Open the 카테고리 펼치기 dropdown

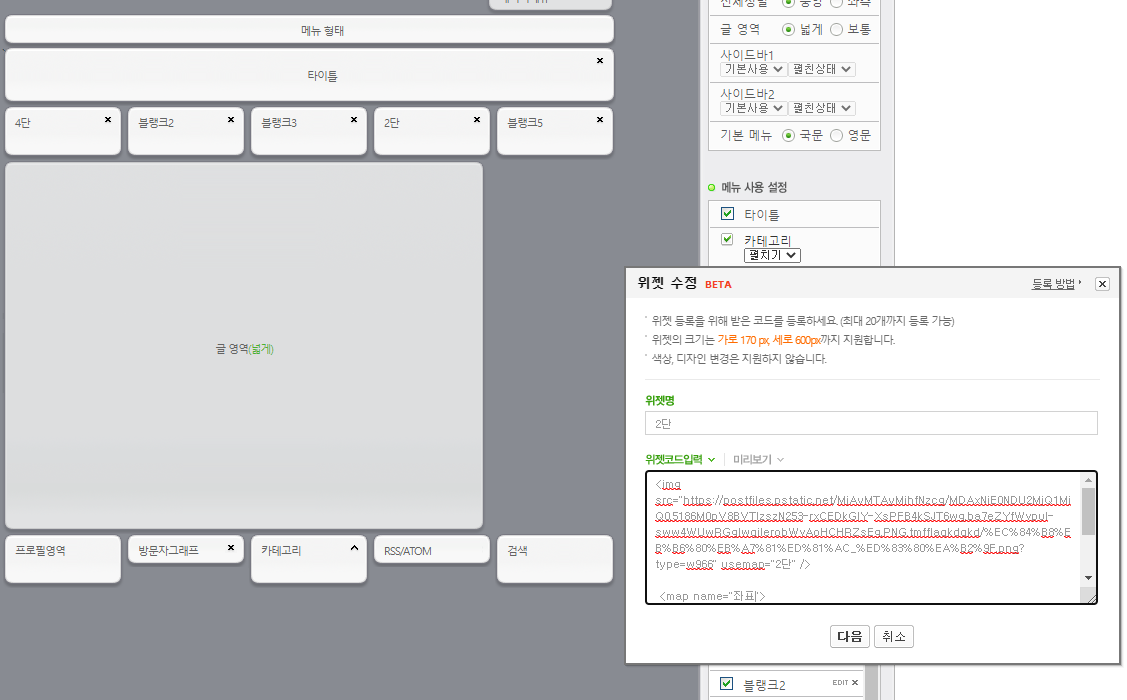pos(772,255)
